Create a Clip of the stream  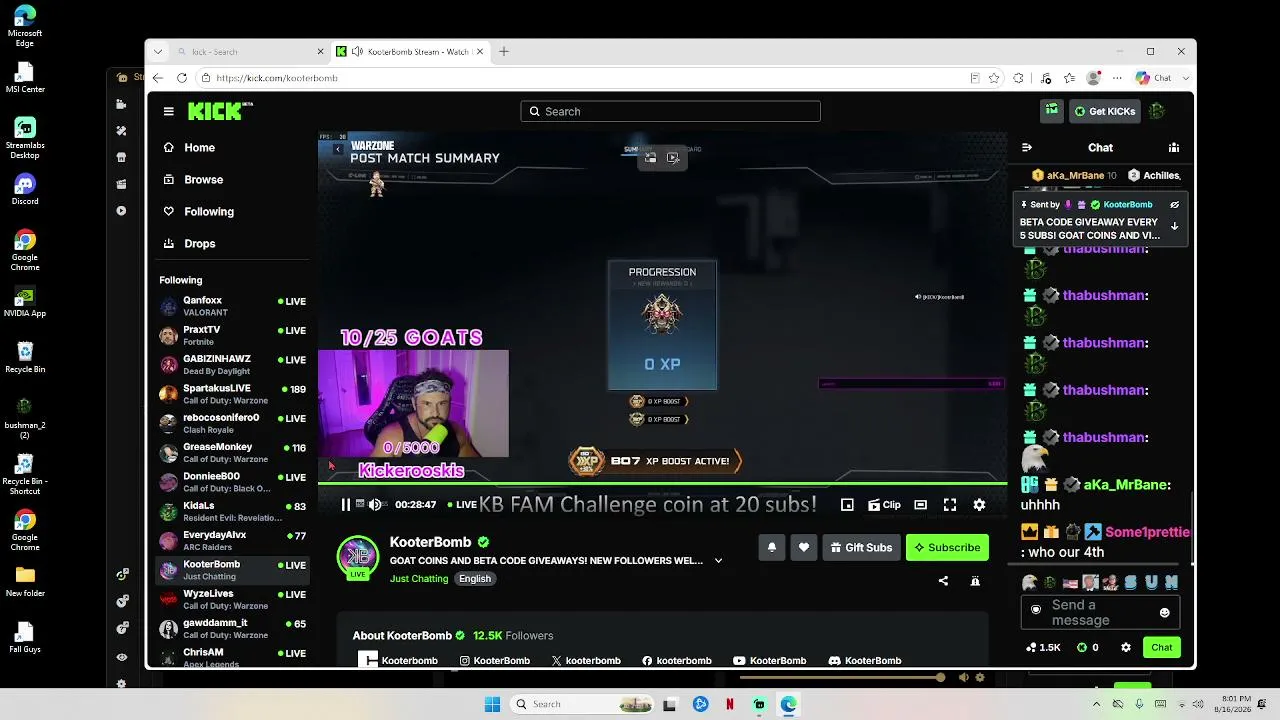[x=884, y=505]
